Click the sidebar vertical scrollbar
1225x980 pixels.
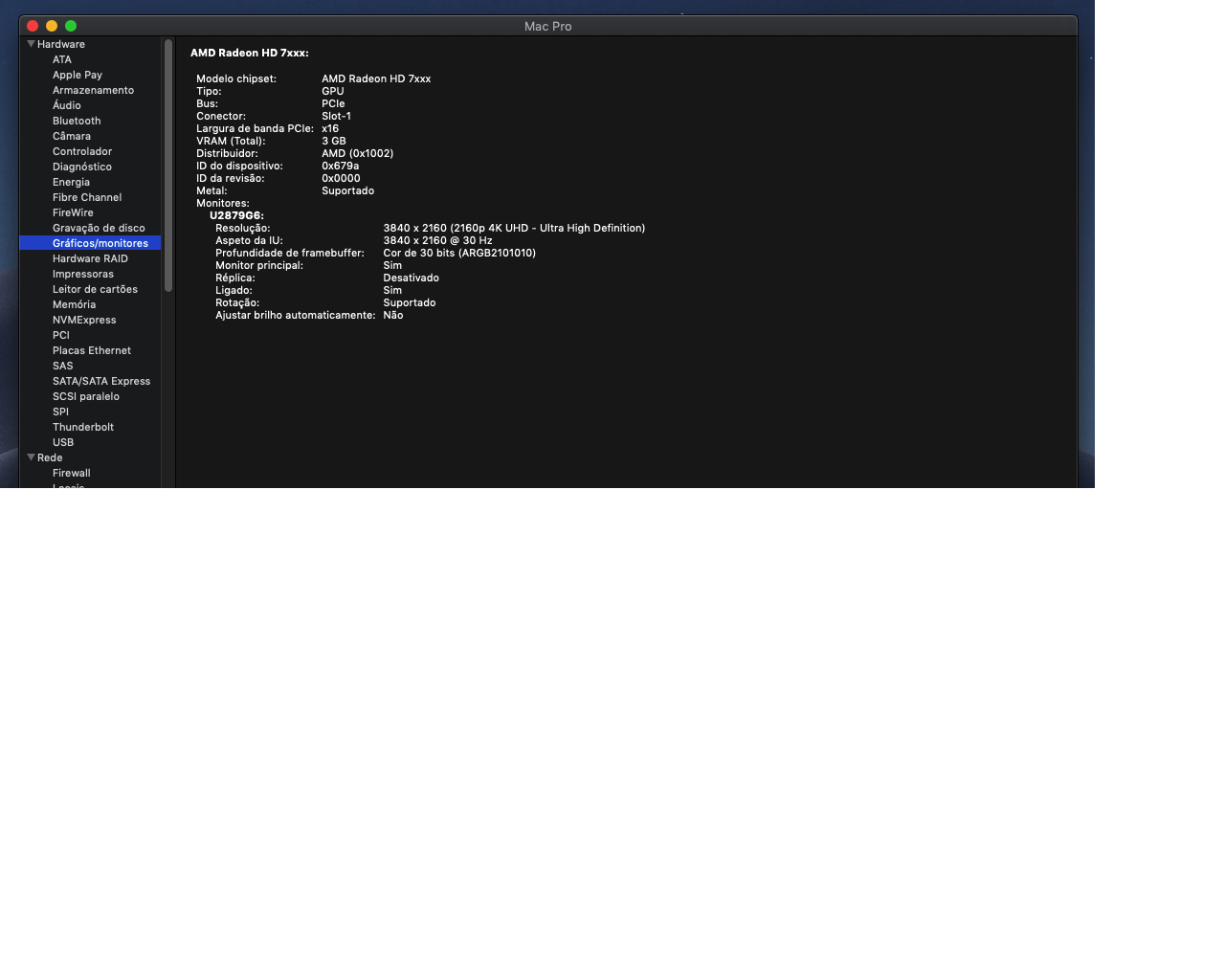[x=168, y=166]
